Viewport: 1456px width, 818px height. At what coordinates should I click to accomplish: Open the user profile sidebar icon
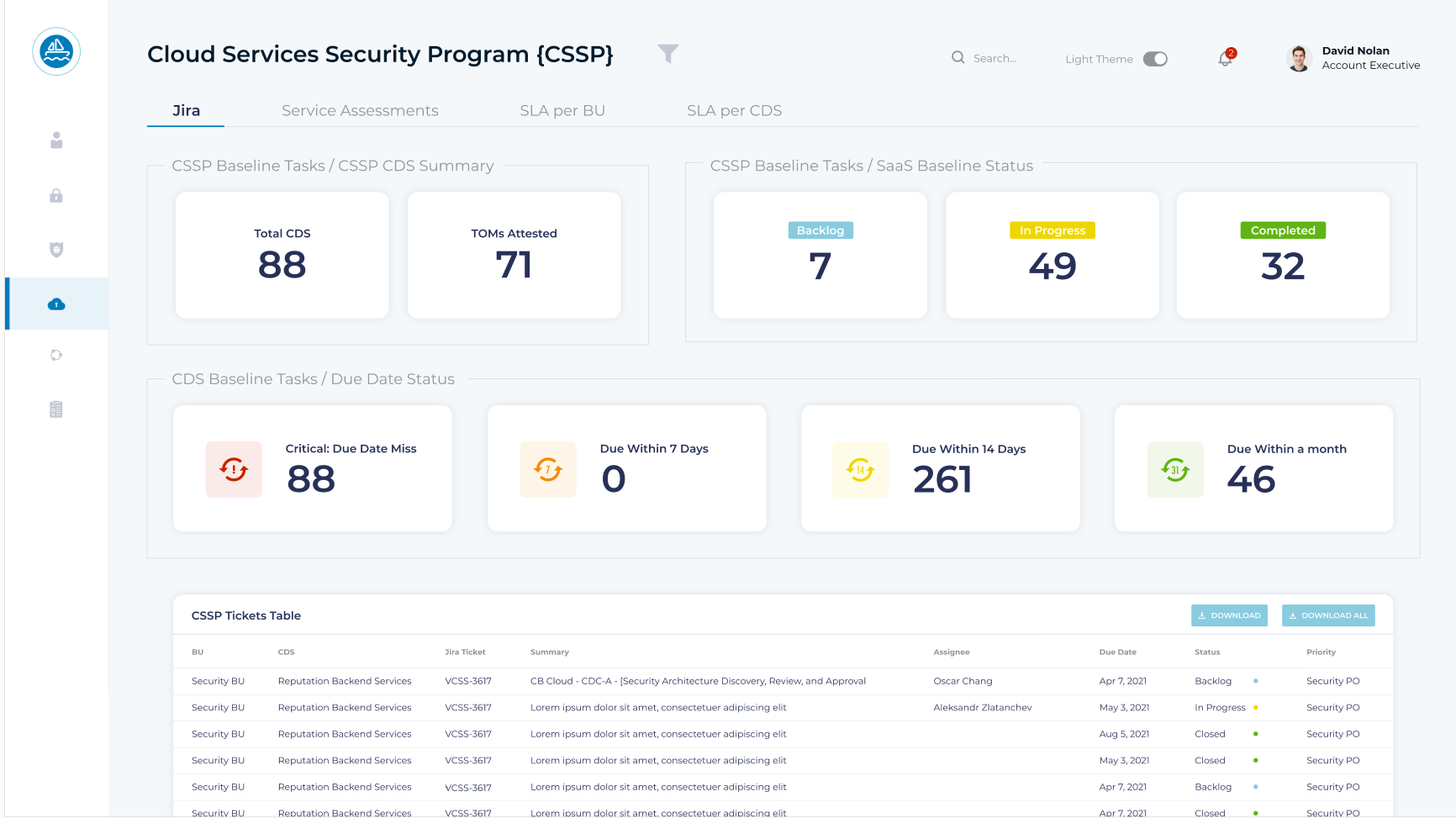click(x=56, y=140)
